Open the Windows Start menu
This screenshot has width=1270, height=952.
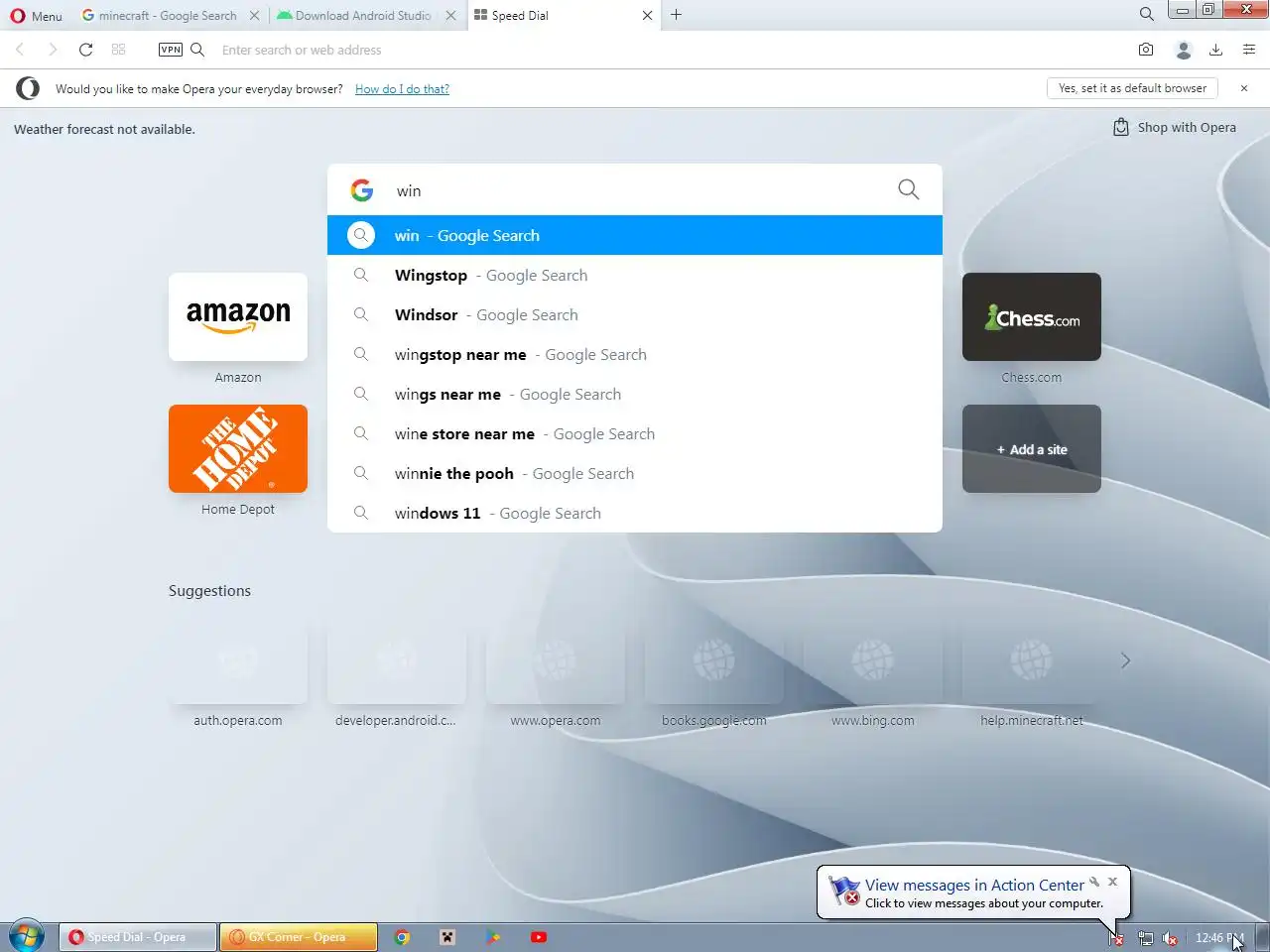click(x=26, y=936)
